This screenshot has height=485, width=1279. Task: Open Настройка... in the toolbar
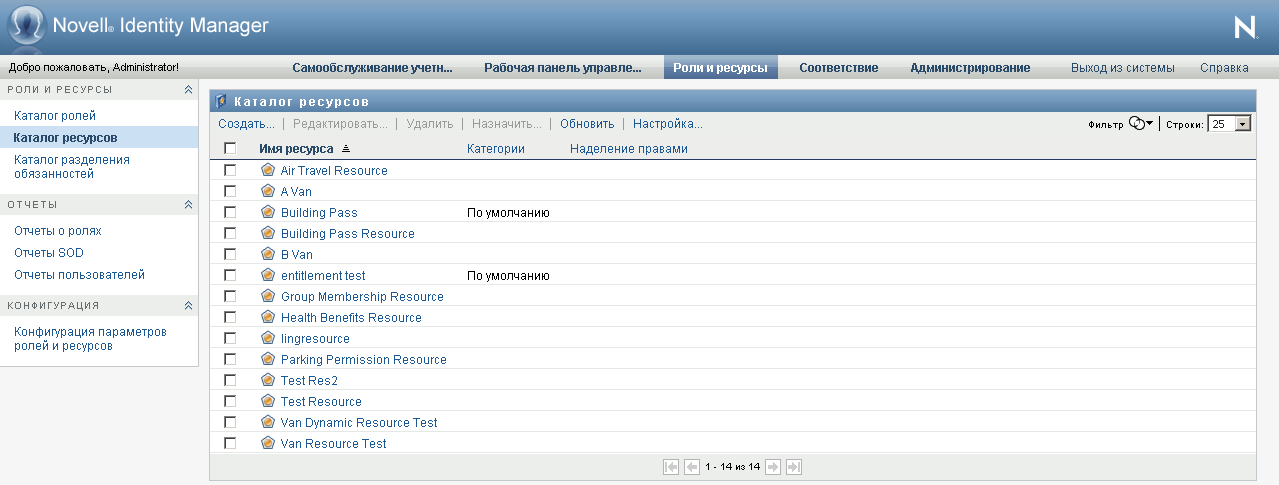tap(668, 124)
